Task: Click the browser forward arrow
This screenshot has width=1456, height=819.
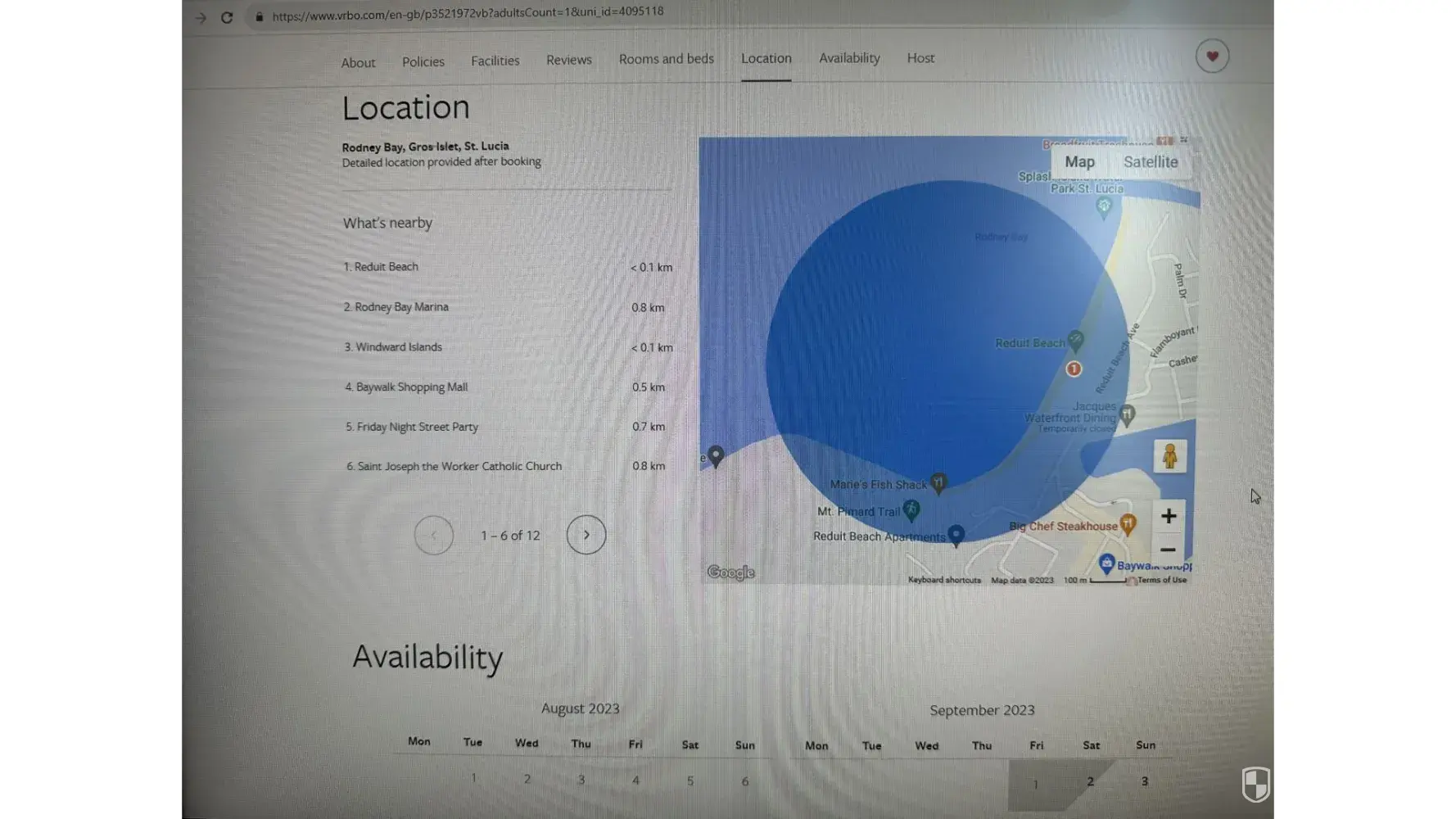Action: (x=201, y=17)
